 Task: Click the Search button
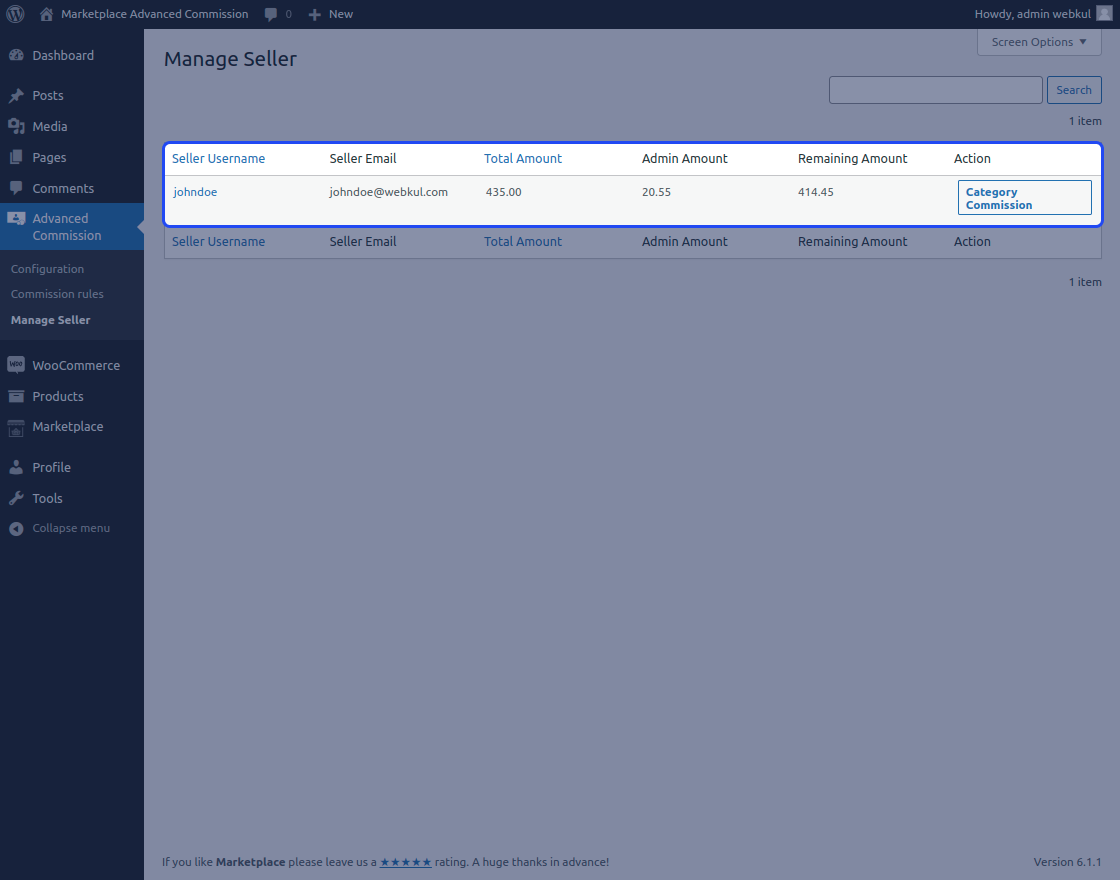click(1074, 90)
